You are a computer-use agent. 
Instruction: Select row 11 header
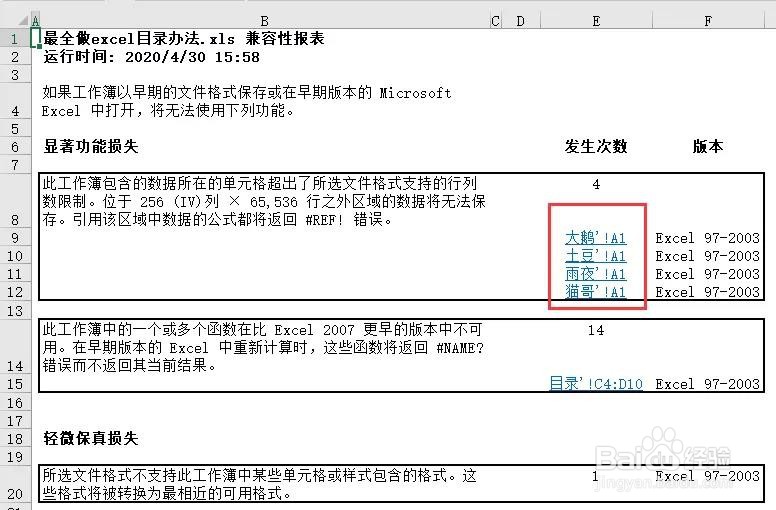click(15, 274)
